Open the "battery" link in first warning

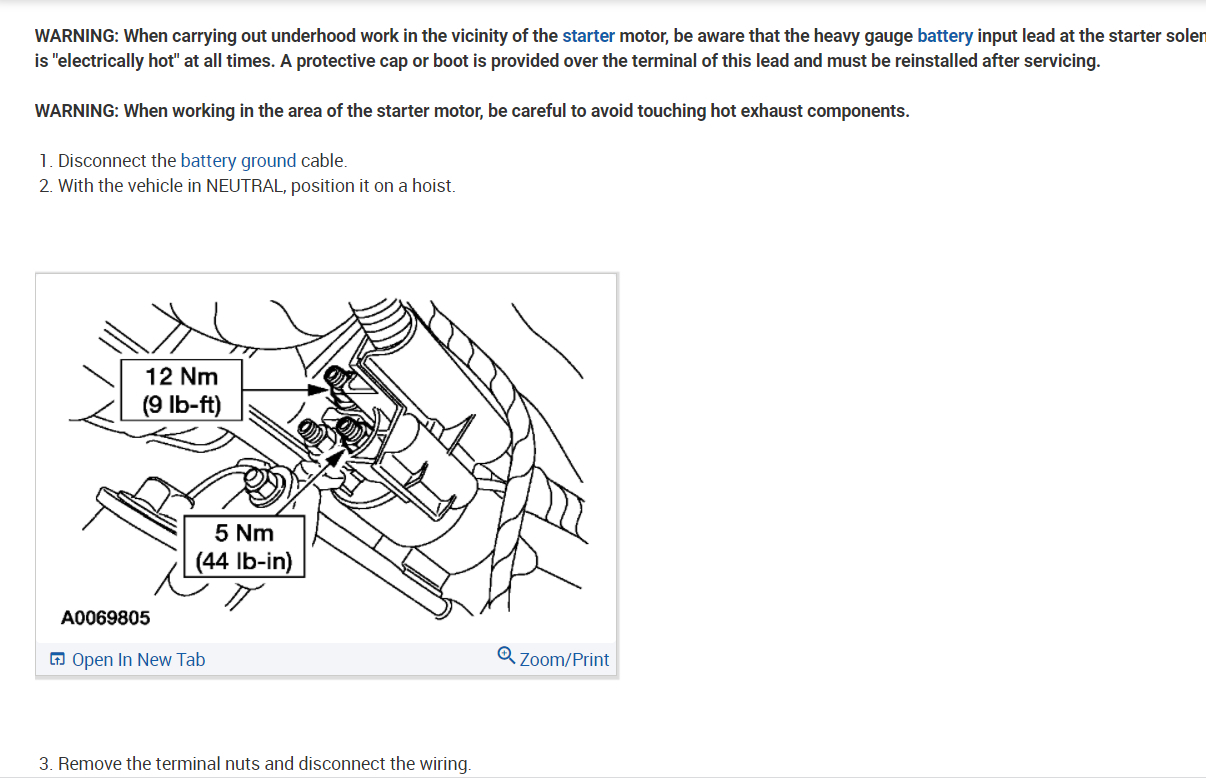click(945, 36)
